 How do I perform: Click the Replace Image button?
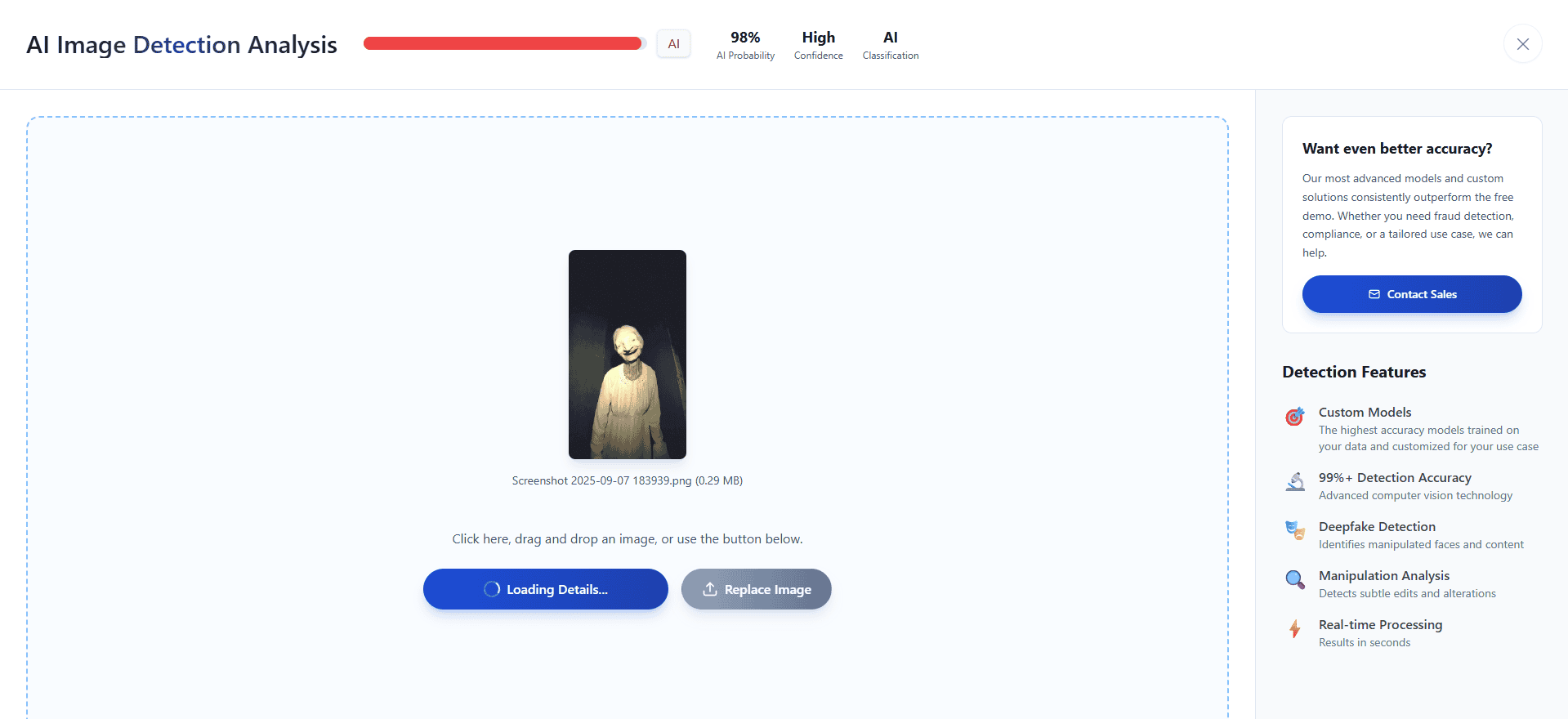click(x=756, y=589)
